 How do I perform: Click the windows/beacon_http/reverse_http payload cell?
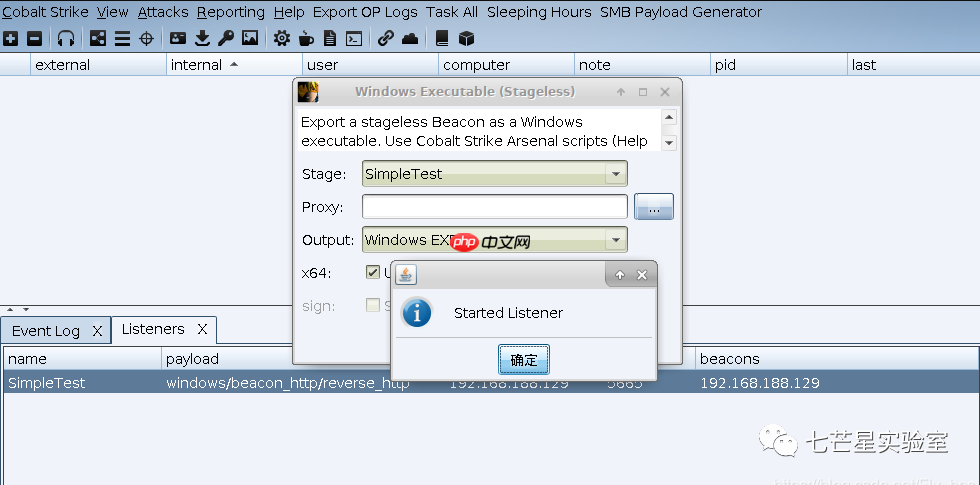click(x=288, y=383)
